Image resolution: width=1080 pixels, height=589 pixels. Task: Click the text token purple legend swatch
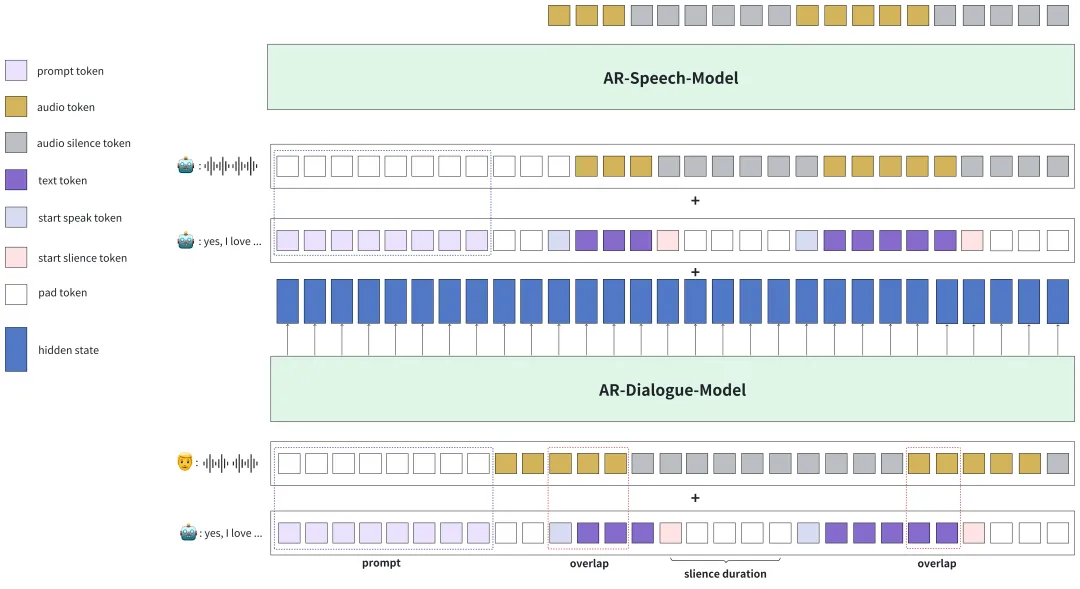click(x=16, y=180)
